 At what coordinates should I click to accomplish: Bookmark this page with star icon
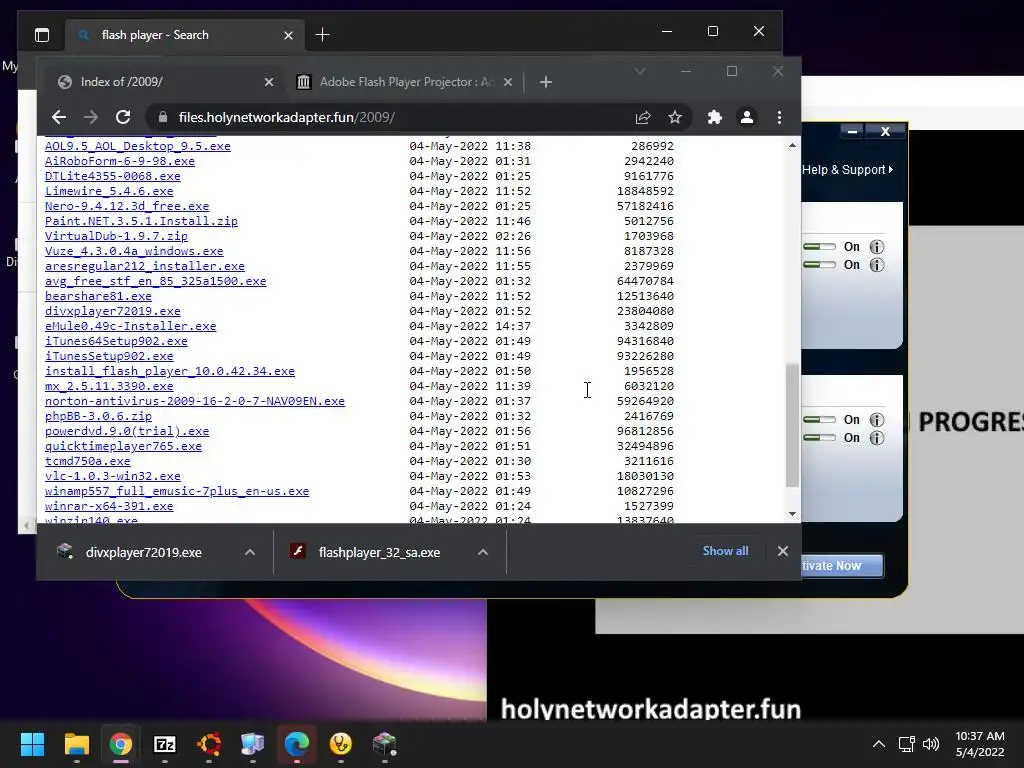675,118
